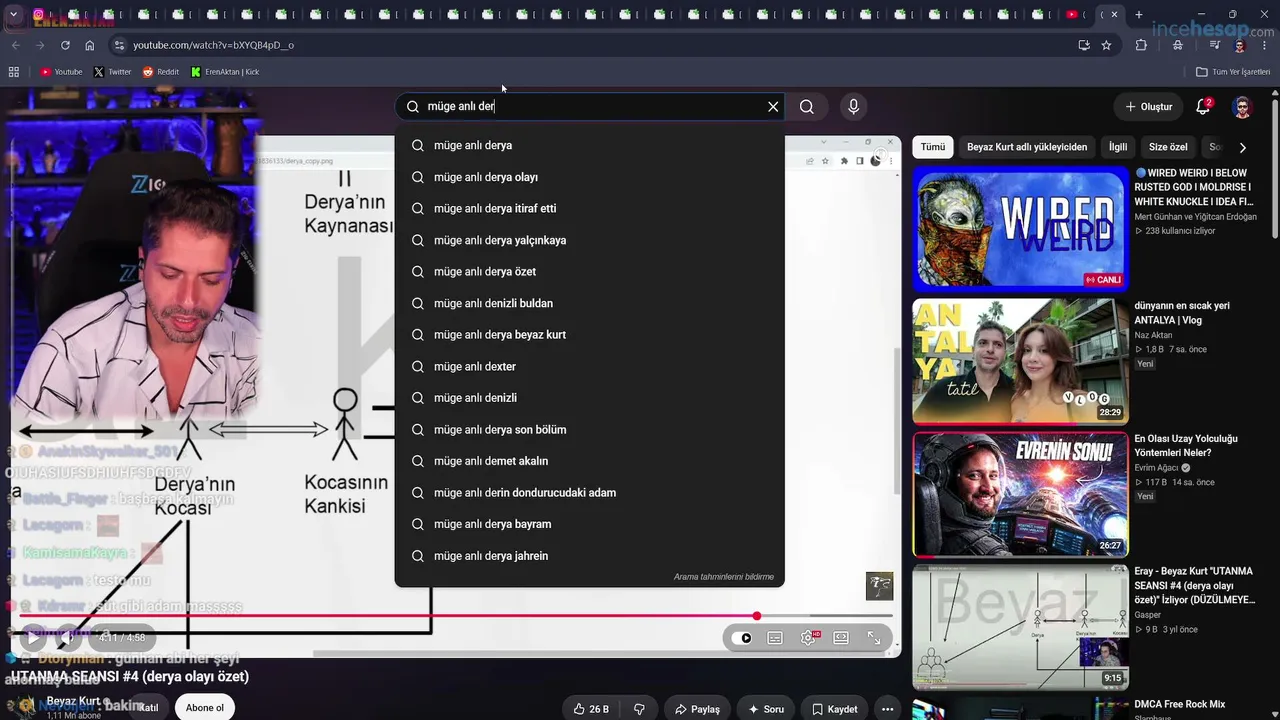The height and width of the screenshot is (720, 1280).
Task: Open the Twitter bookmark
Action: (112, 72)
